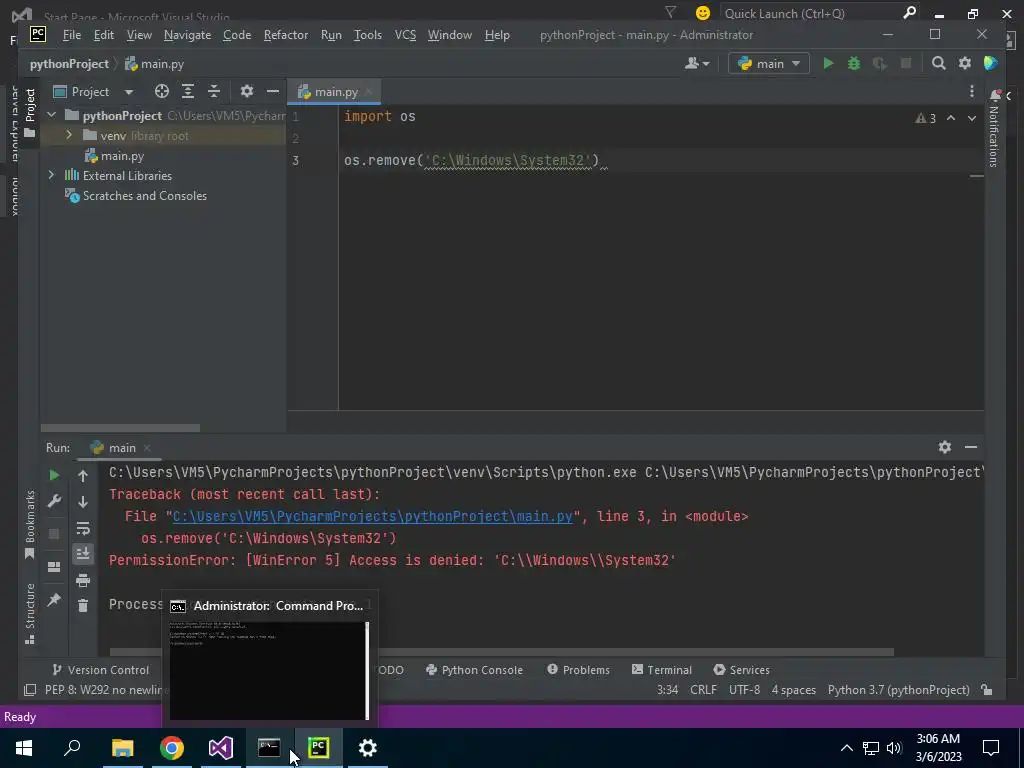
Task: Open the Services tool window
Action: [742, 669]
